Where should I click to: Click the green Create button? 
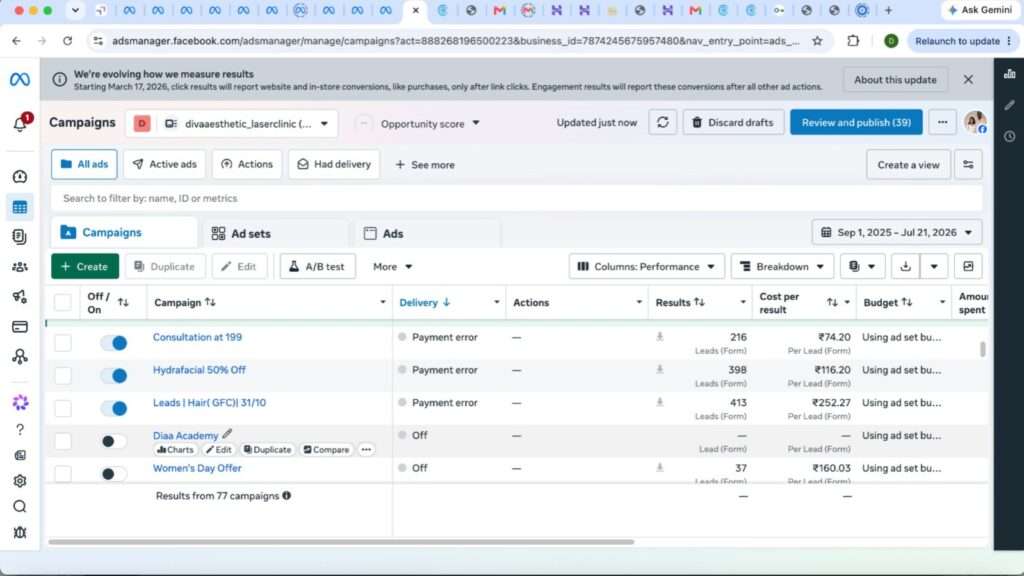pos(85,266)
